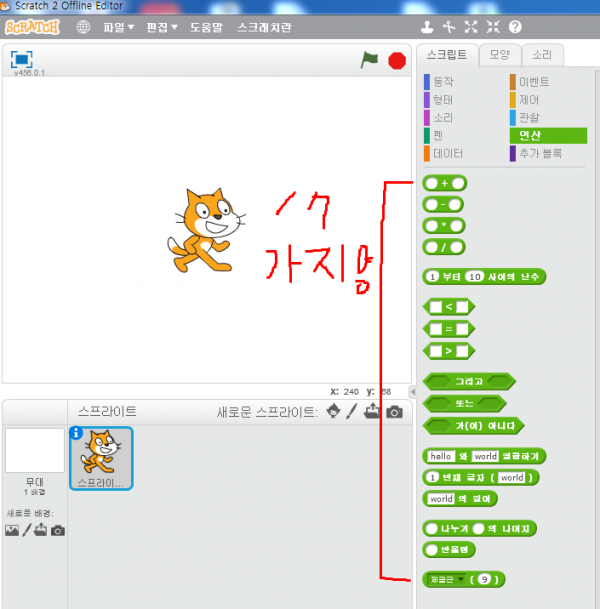Viewport: 600px width, 609px height.
Task: Open the 편집 menu
Action: coord(162,27)
